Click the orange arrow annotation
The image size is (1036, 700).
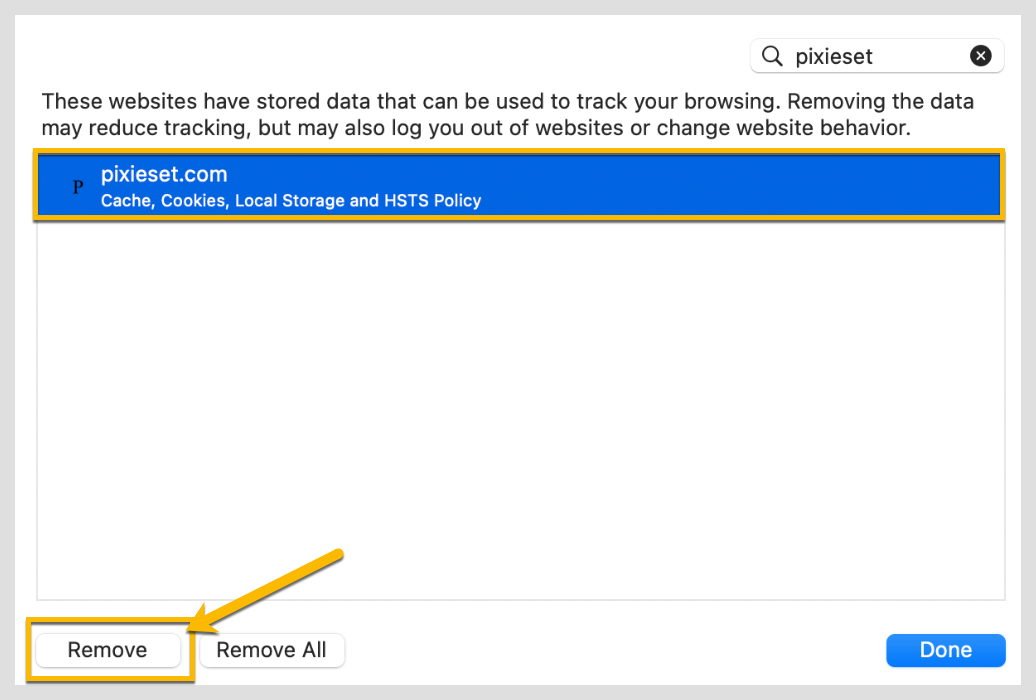[x=270, y=591]
